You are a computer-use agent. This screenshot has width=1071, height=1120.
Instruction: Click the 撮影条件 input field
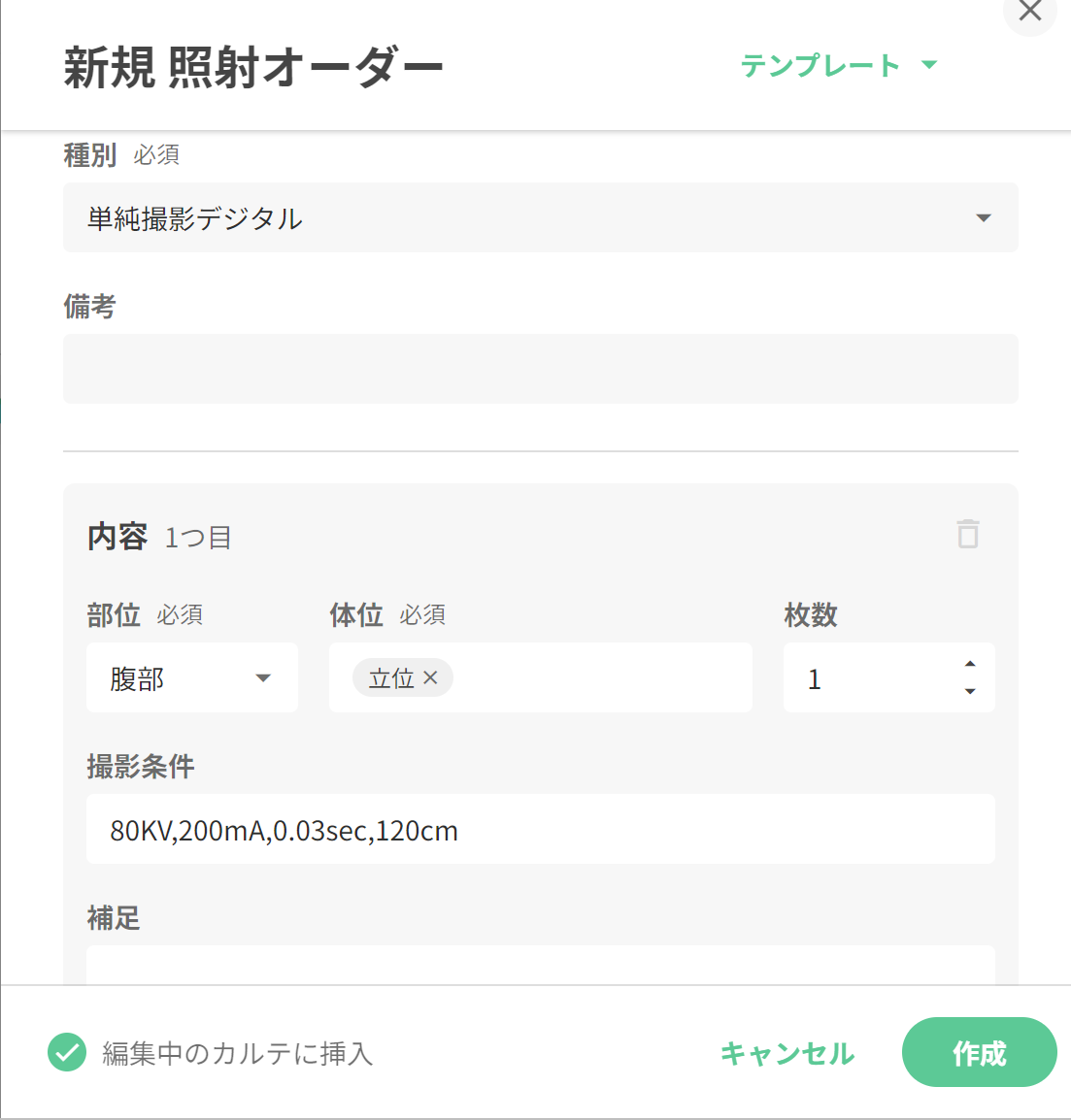tap(540, 829)
